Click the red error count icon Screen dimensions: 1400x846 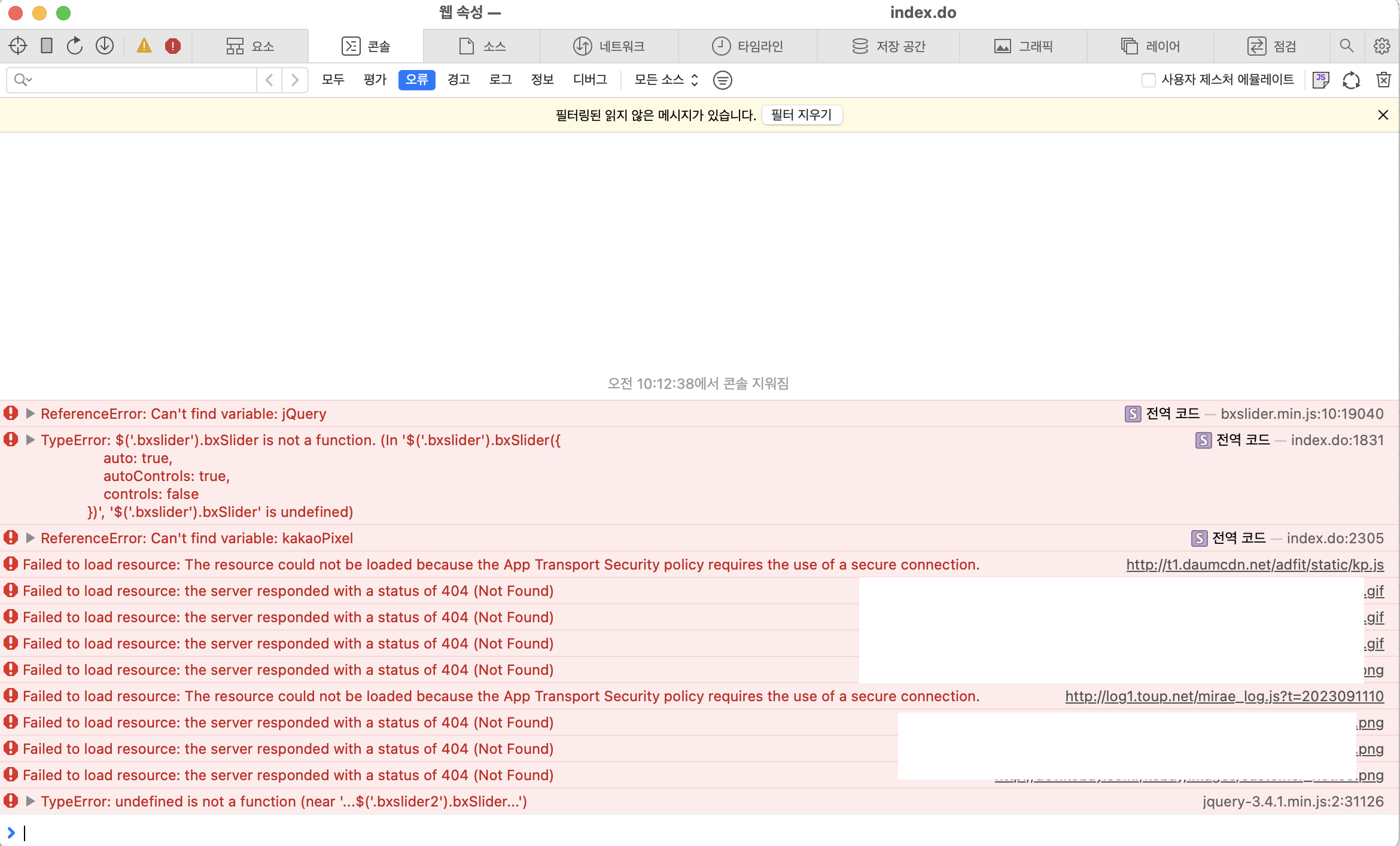coord(173,46)
